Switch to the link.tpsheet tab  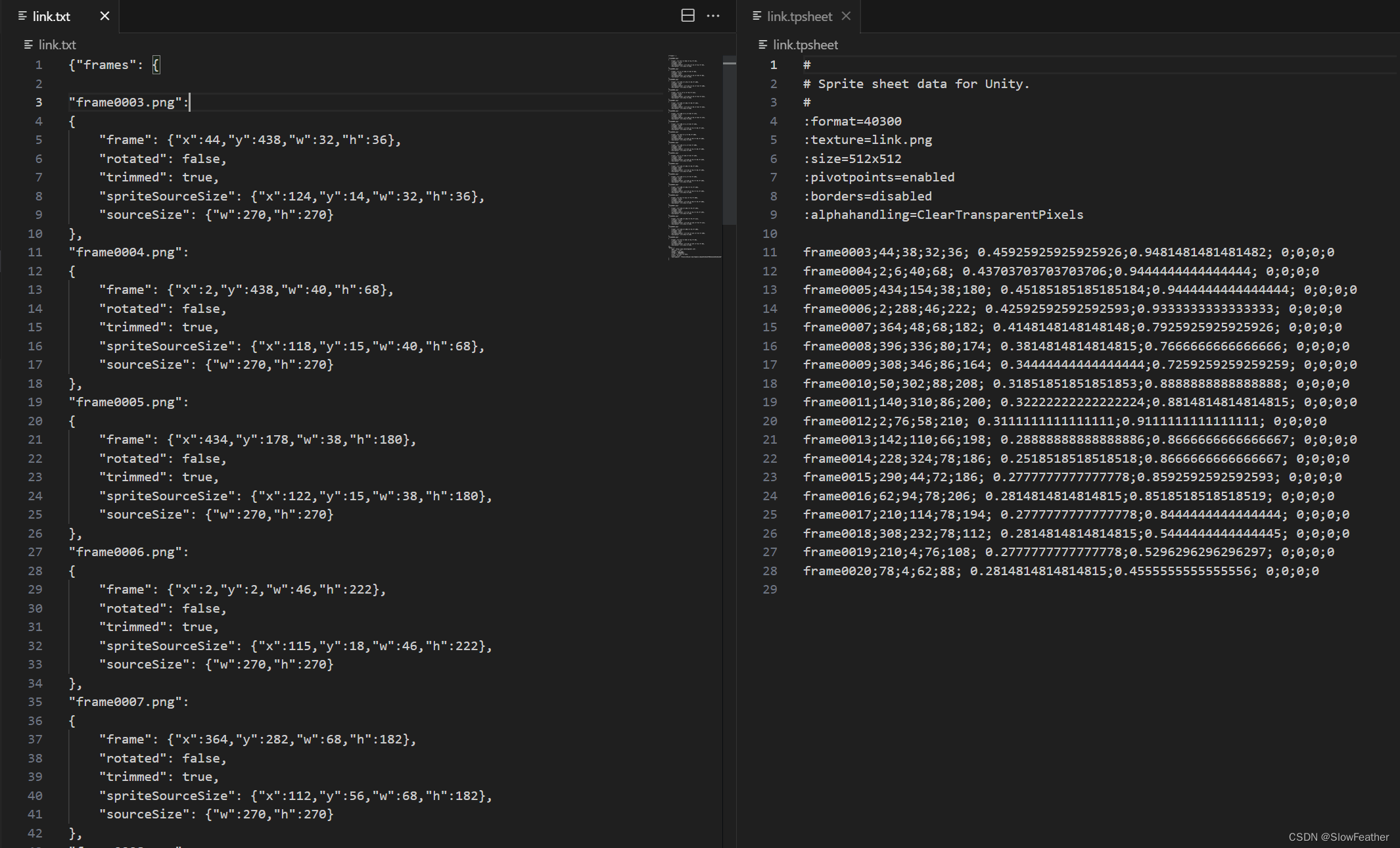coord(799,16)
